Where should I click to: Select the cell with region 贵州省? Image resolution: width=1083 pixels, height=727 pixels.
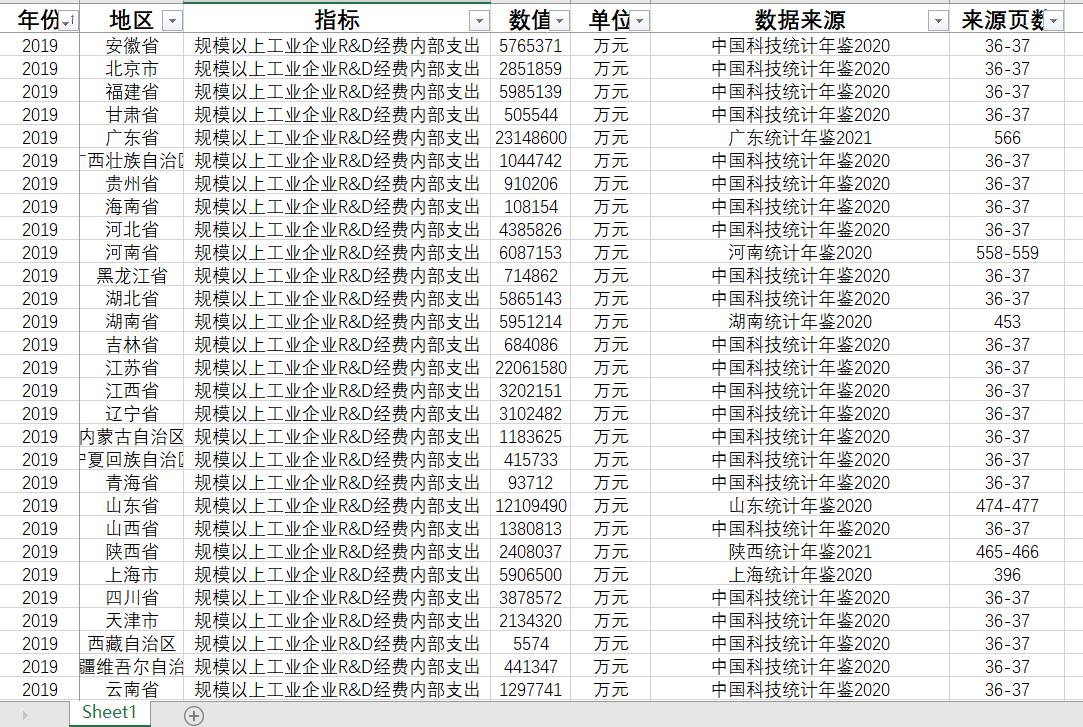[x=132, y=184]
